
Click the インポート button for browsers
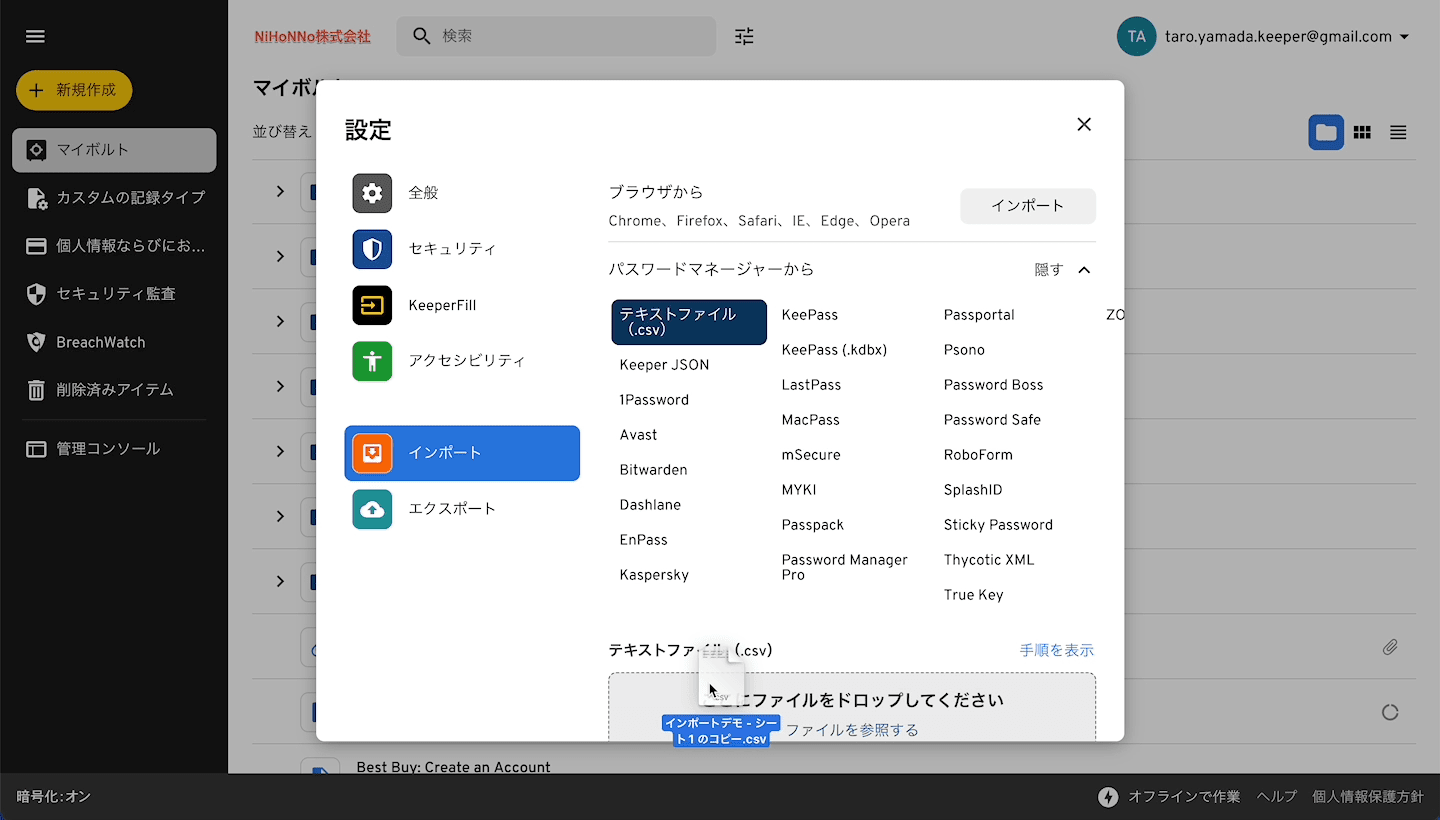(1027, 206)
